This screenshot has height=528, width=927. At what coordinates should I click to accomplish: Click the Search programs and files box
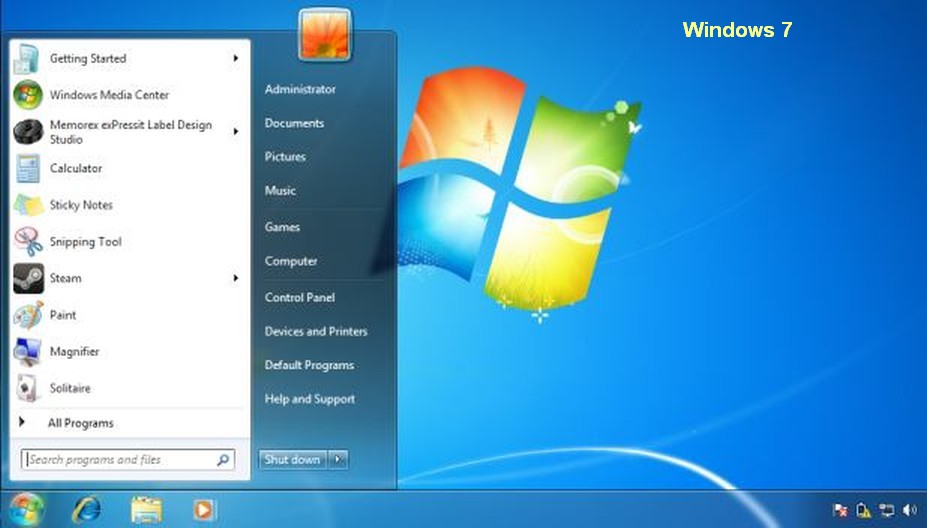118,460
